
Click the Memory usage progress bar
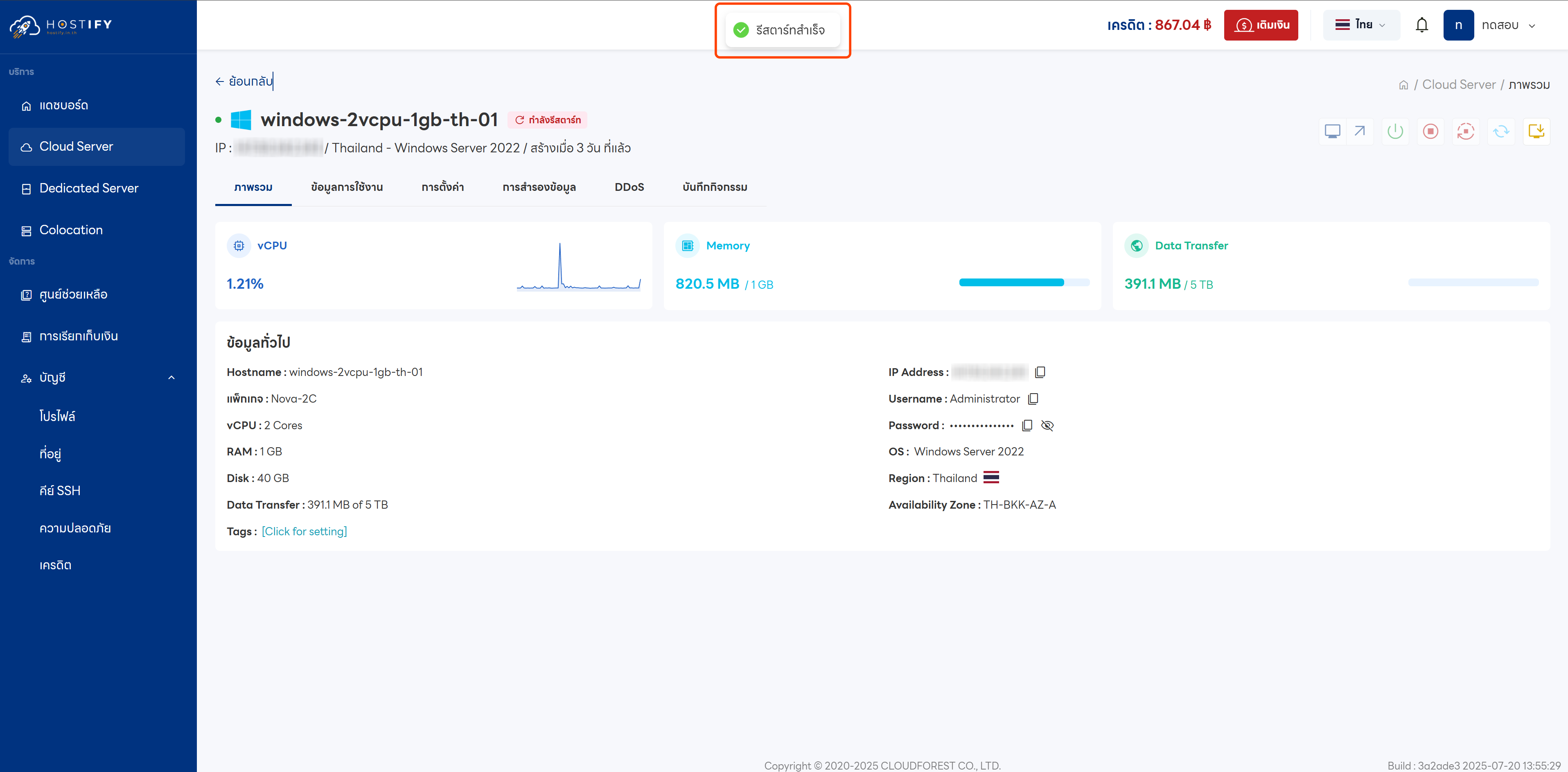[x=1024, y=282]
